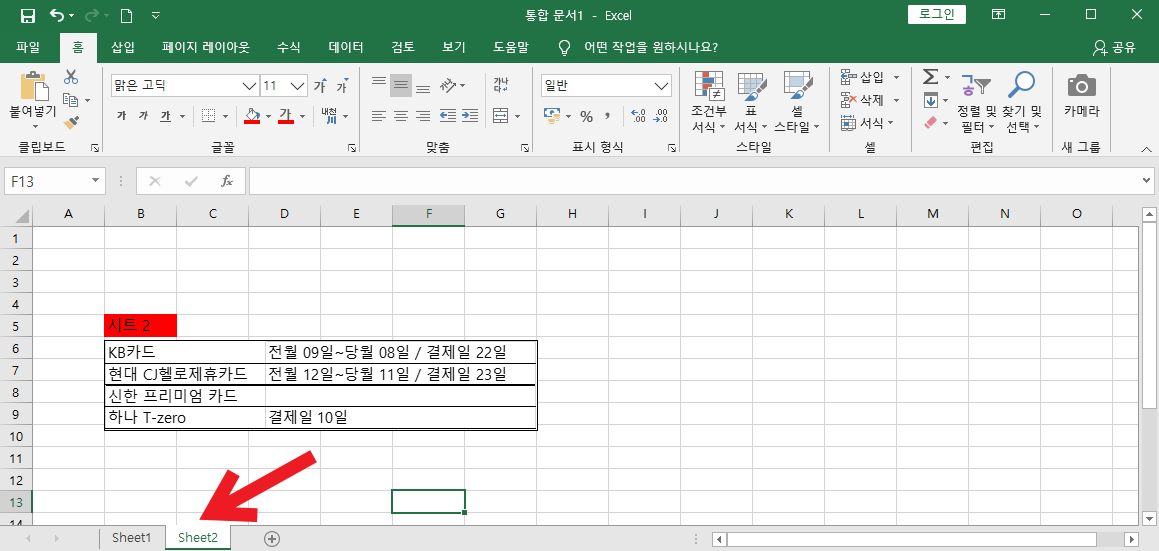
Task: Merge and center selected cells
Action: [500, 115]
